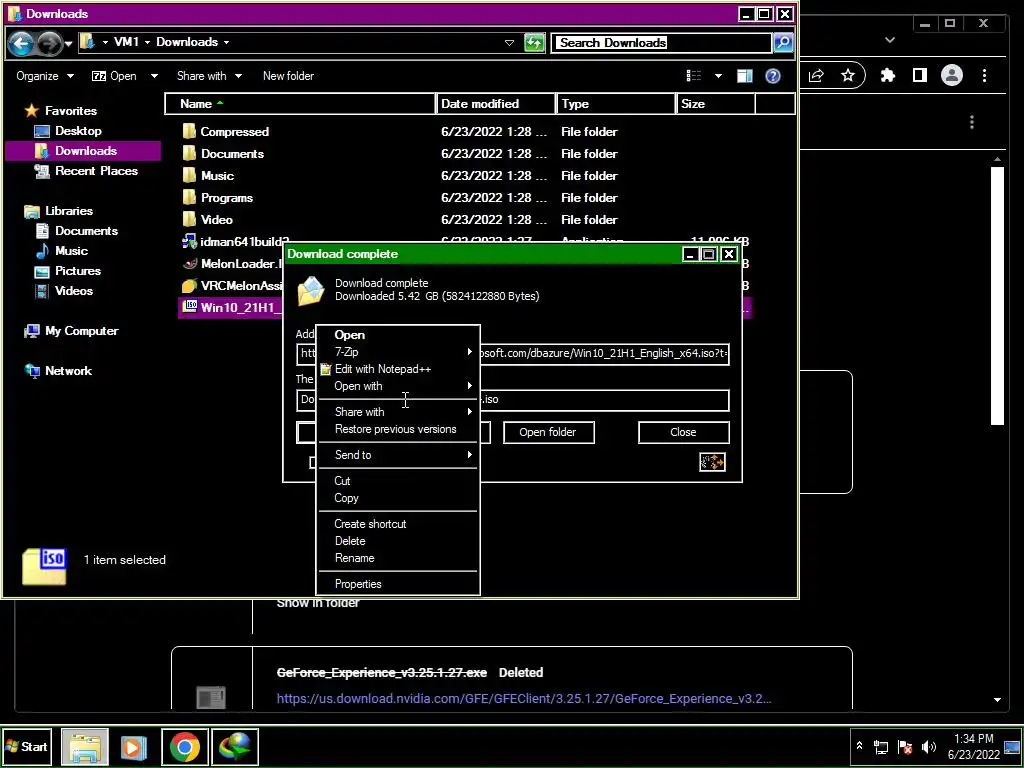Click the Search Downloads field
Viewport: 1024px width, 768px height.
click(x=661, y=43)
